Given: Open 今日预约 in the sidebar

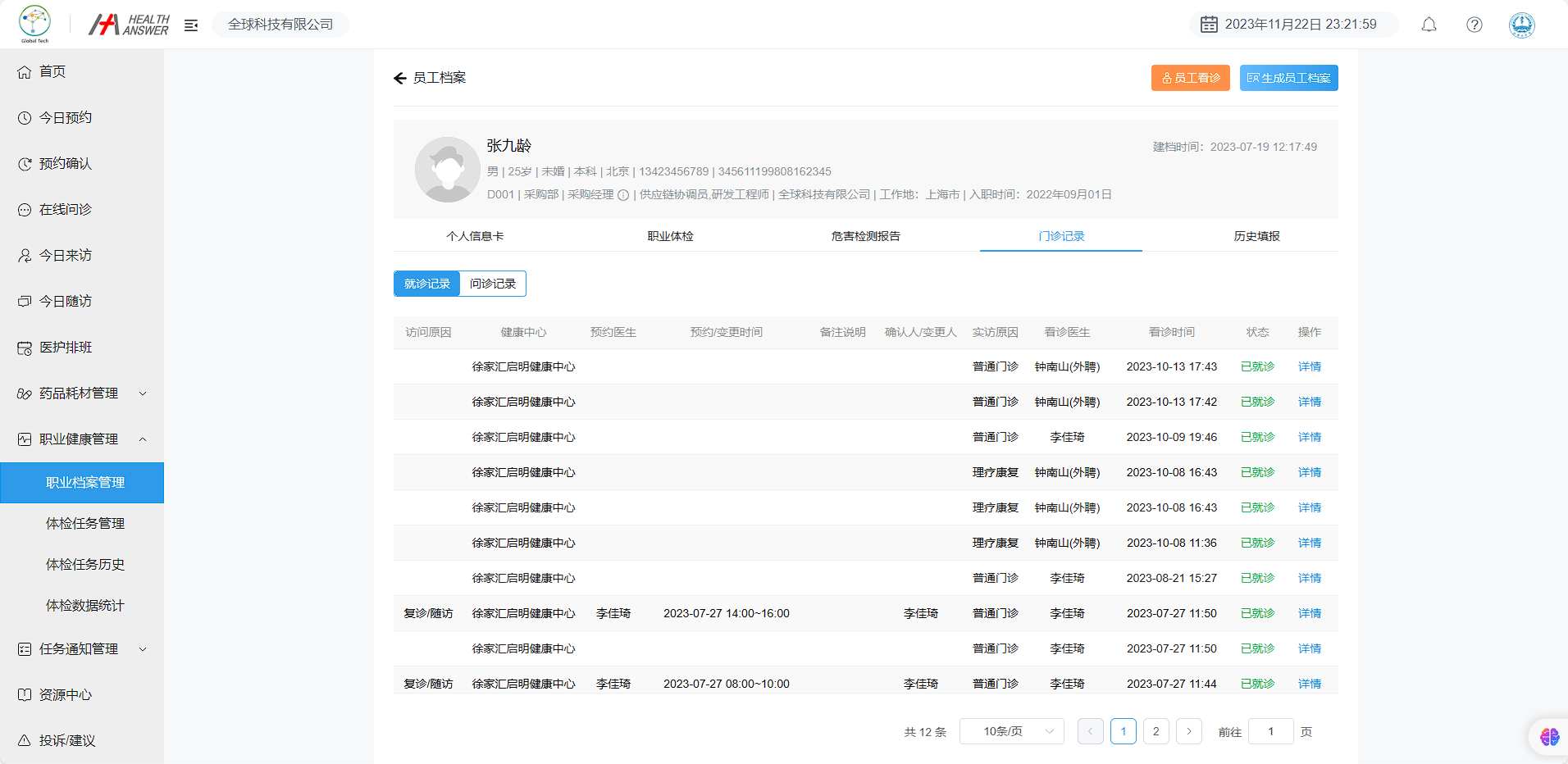Looking at the screenshot, I should tap(82, 118).
